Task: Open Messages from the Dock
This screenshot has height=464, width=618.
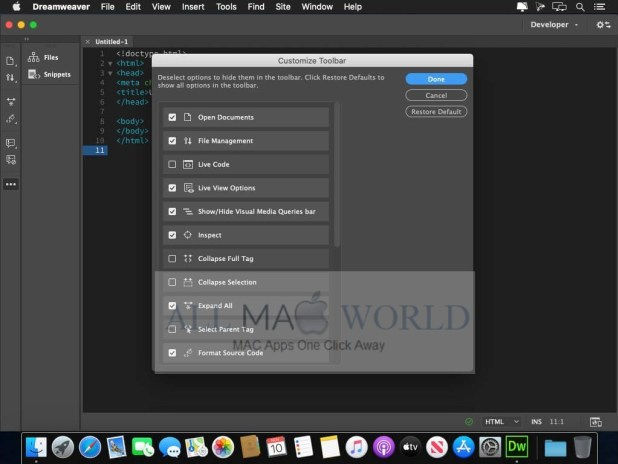Action: (x=169, y=447)
